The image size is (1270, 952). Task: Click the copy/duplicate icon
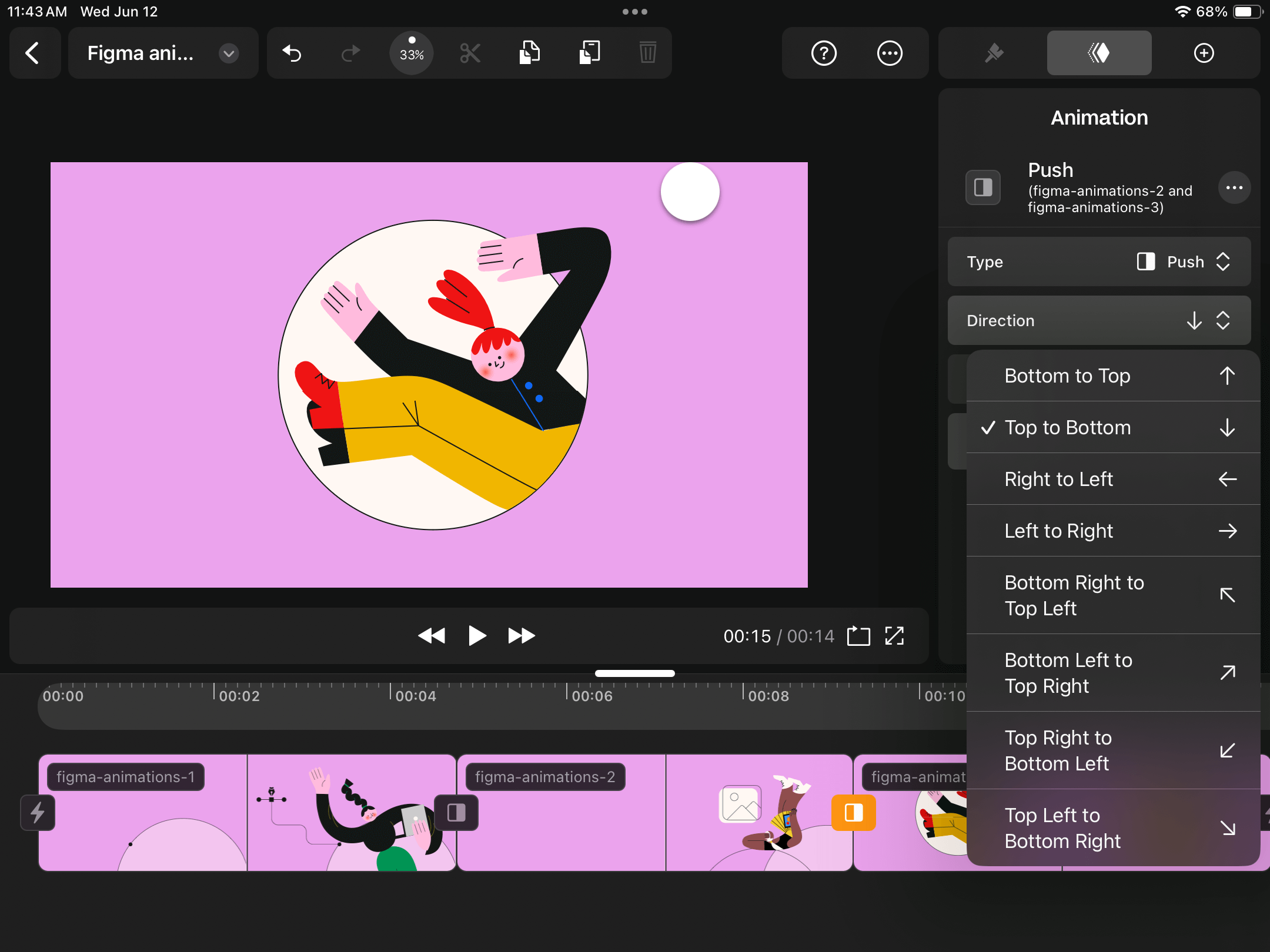click(530, 54)
